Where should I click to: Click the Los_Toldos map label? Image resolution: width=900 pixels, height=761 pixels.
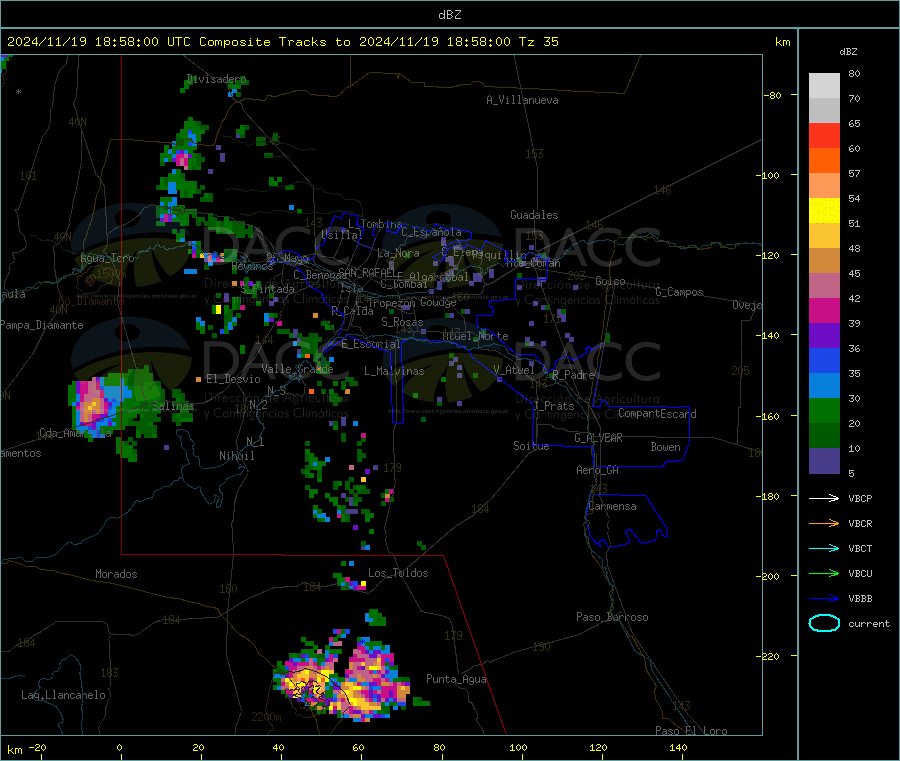398,573
